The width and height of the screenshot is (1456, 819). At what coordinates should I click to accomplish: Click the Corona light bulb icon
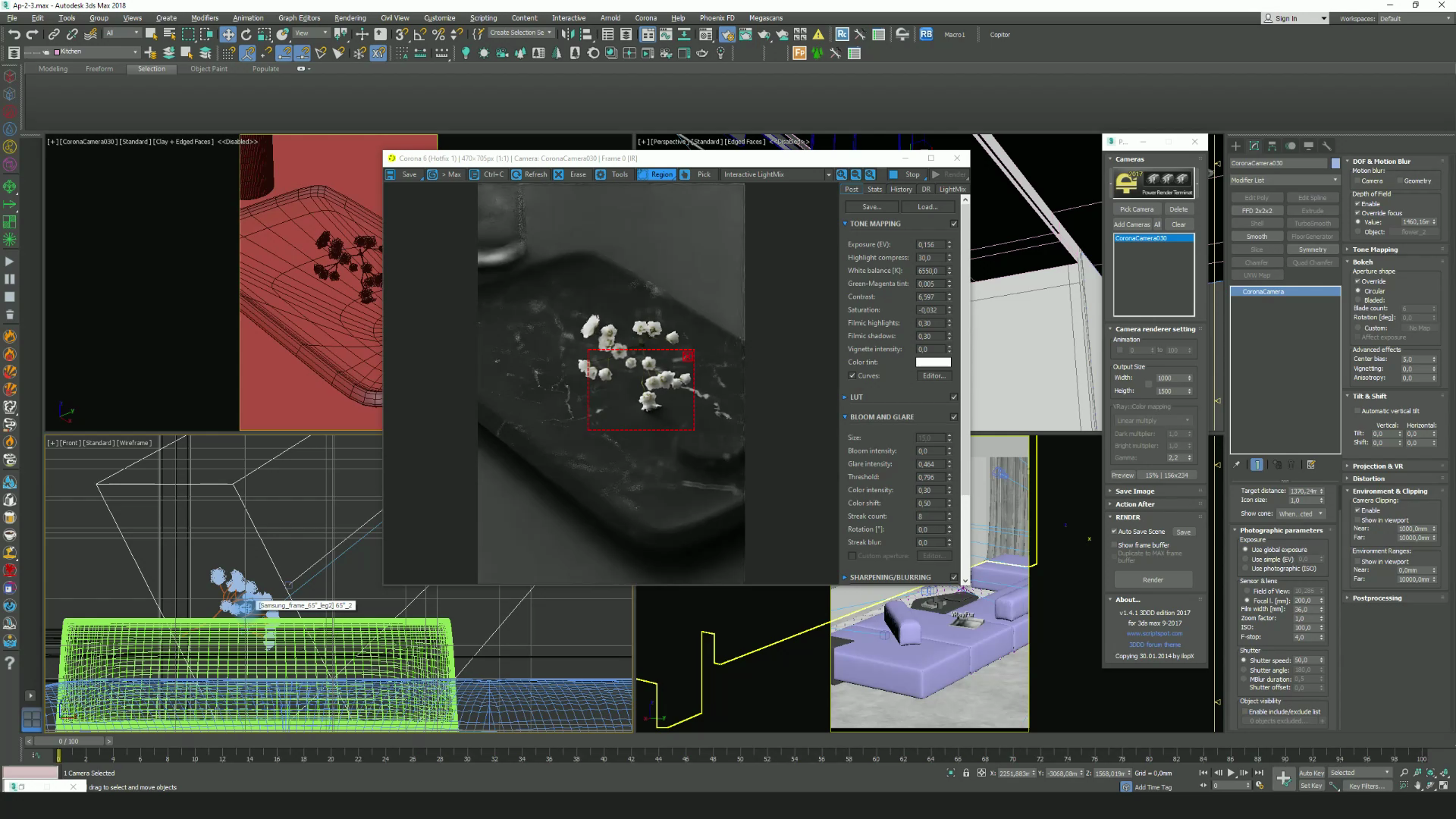point(466,53)
